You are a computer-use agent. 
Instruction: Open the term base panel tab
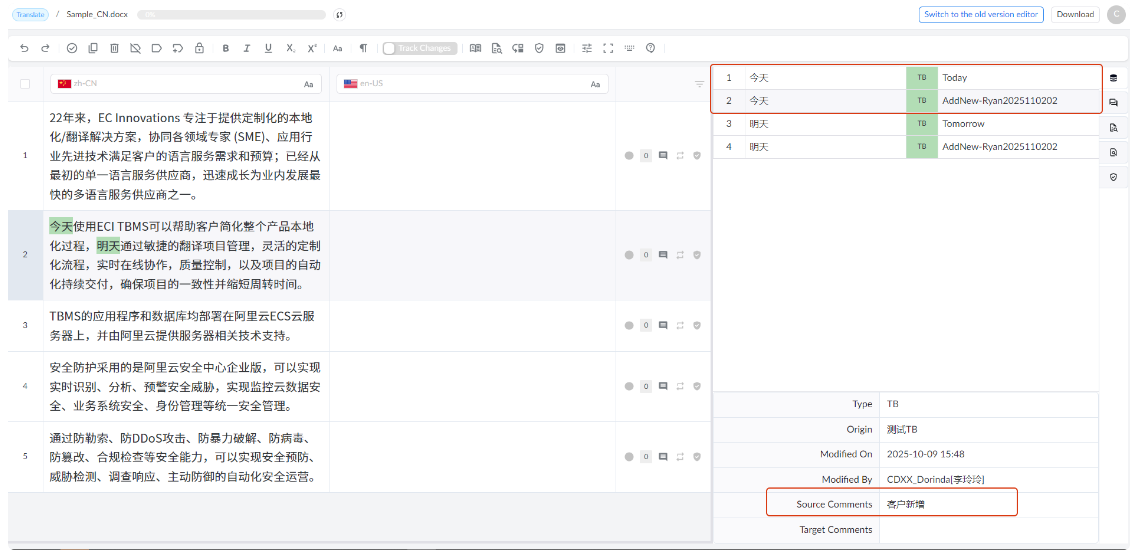click(x=1114, y=78)
